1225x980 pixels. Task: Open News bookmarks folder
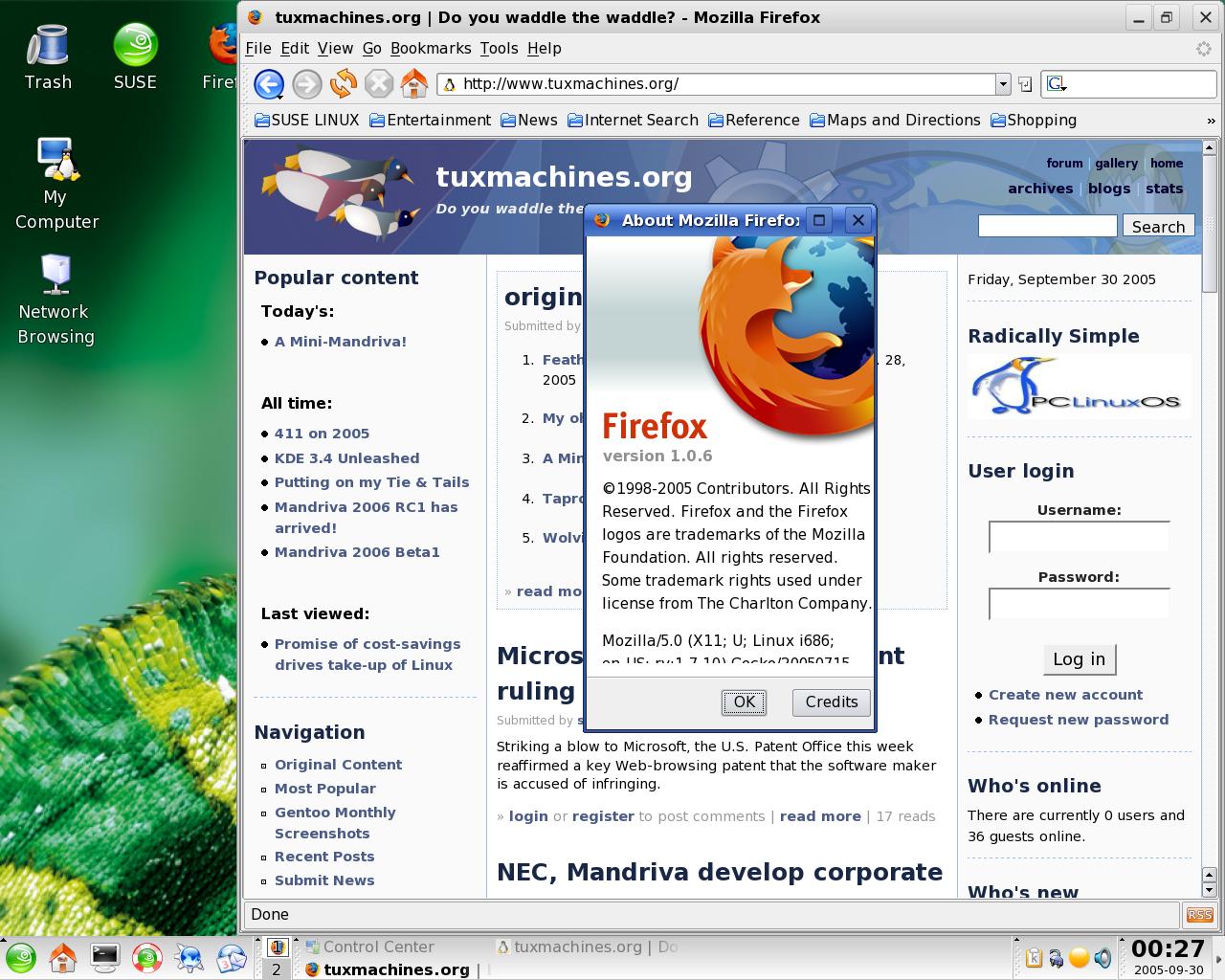pos(528,121)
